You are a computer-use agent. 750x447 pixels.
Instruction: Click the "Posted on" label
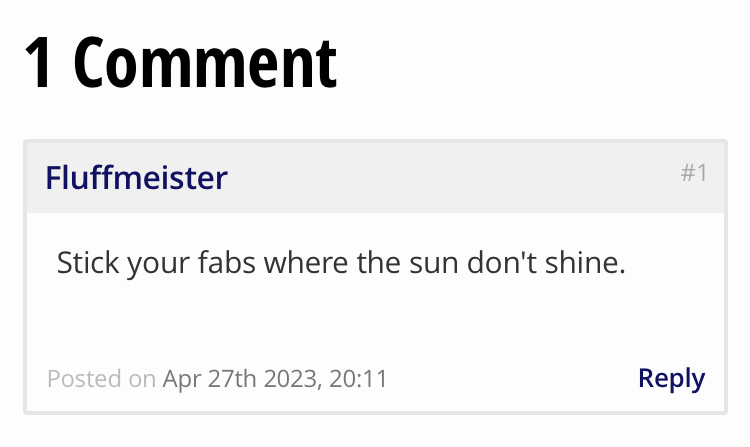tap(101, 379)
